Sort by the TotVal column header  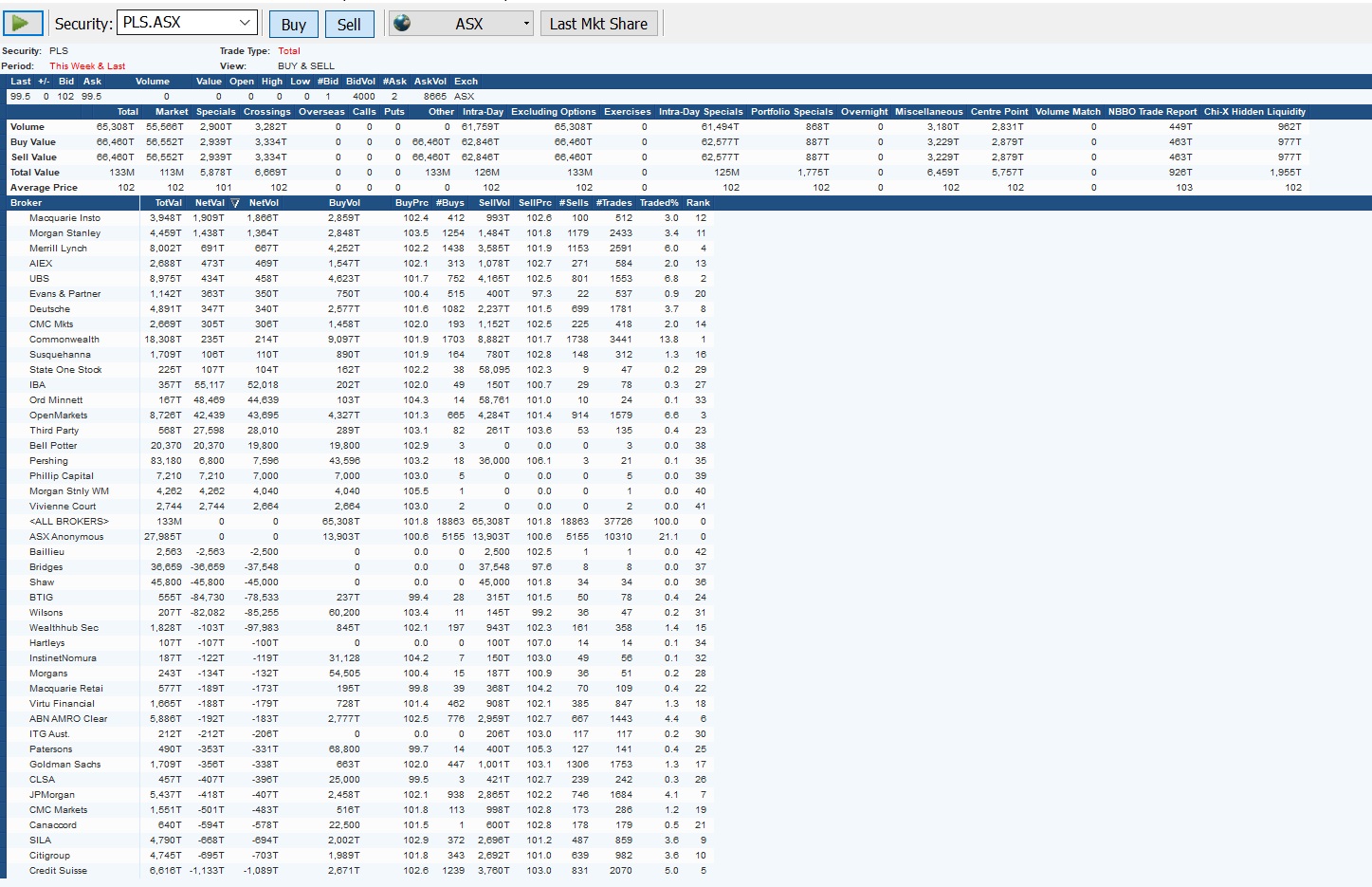169,203
